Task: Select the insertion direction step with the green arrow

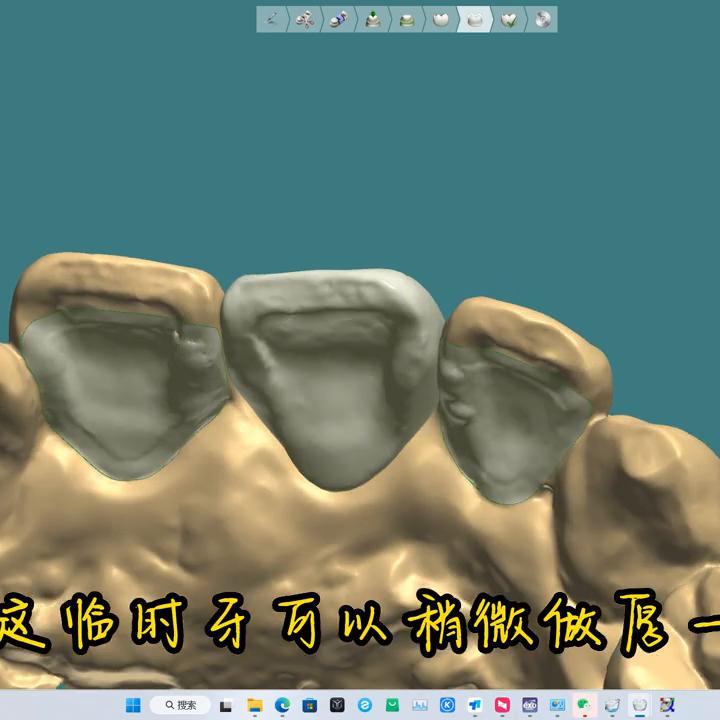Action: pyautogui.click(x=373, y=19)
